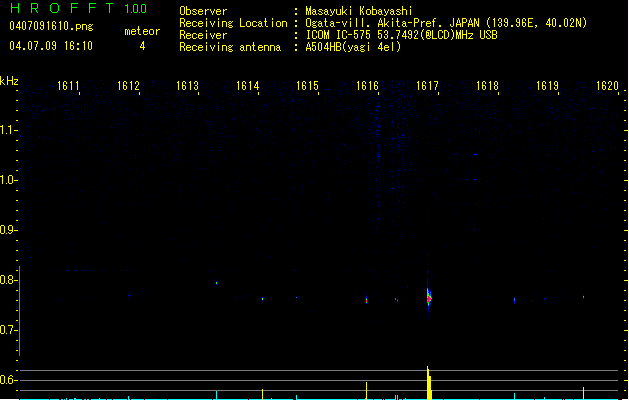Click the green echo dot near 0.8 kHz after 1613
This screenshot has width=629, height=400.
tap(217, 283)
